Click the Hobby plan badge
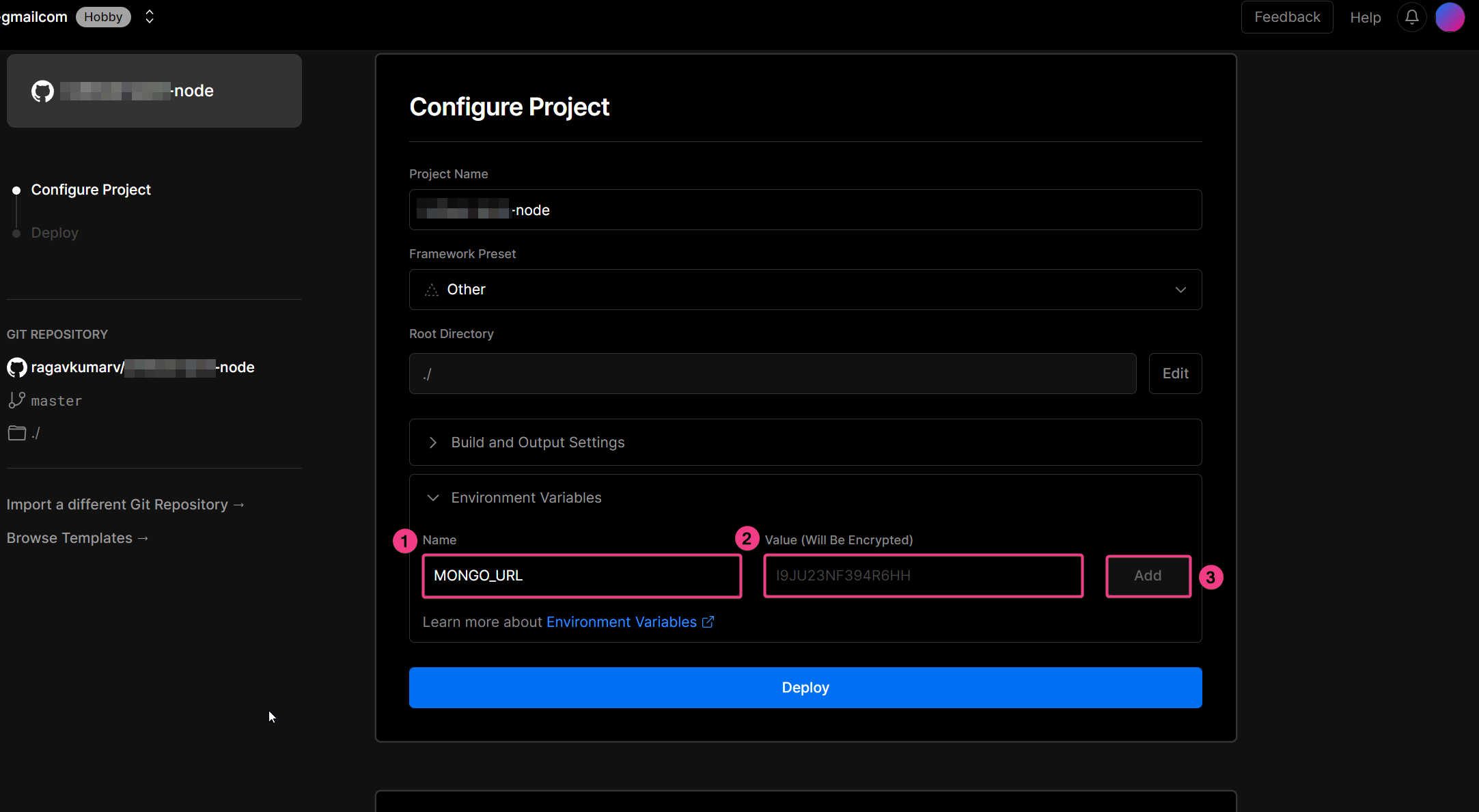Screen dimensions: 1479x812 pyautogui.click(x=103, y=17)
